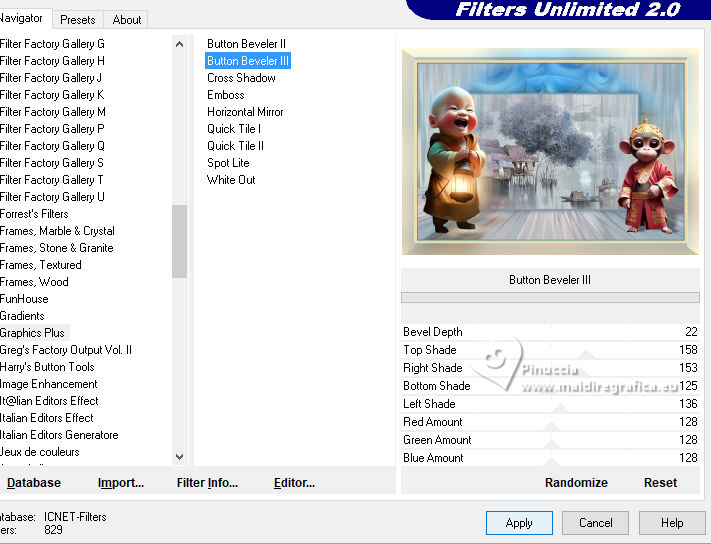Select Filter Factory Gallery G
711x544 pixels.
click(52, 44)
